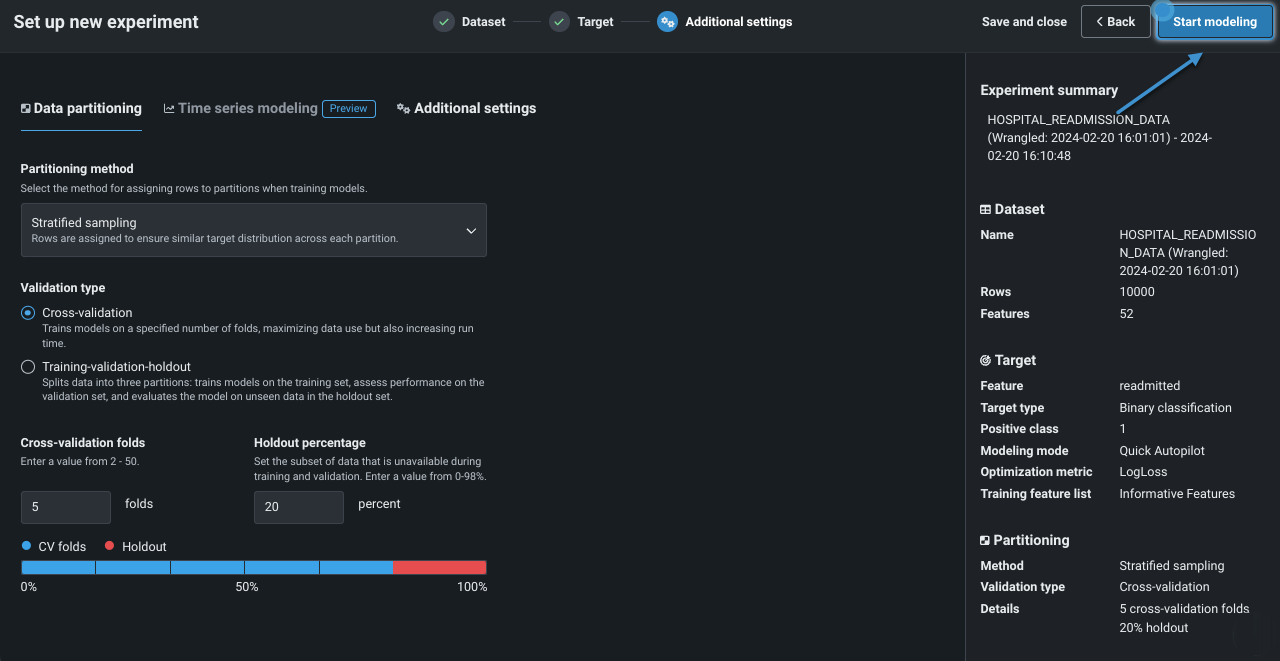
Task: Open the Time series modeling tab
Action: click(247, 108)
